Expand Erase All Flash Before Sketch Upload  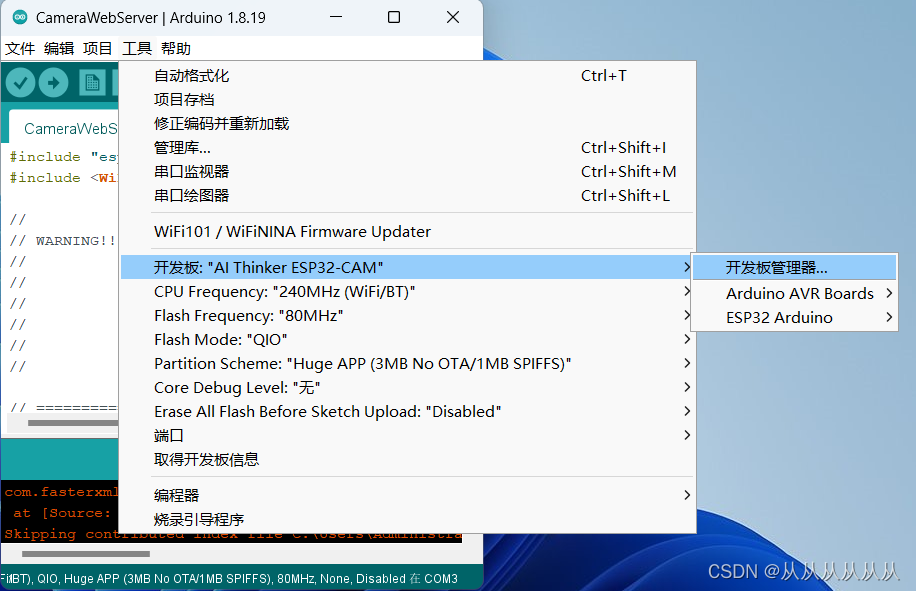[x=408, y=411]
